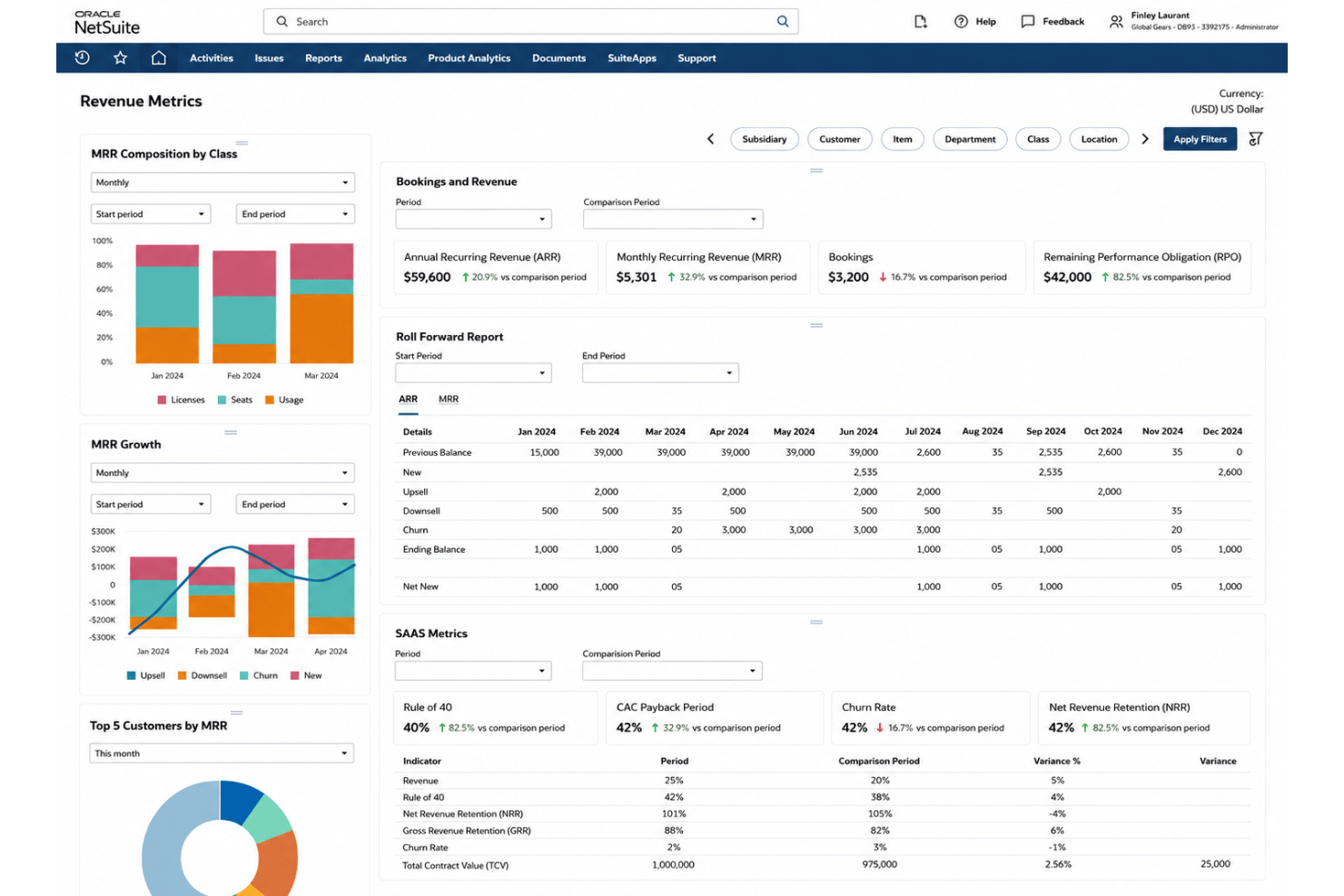Image resolution: width=1344 pixels, height=896 pixels.
Task: Open MRR Composition Monthly dropdown
Action: pyautogui.click(x=222, y=182)
